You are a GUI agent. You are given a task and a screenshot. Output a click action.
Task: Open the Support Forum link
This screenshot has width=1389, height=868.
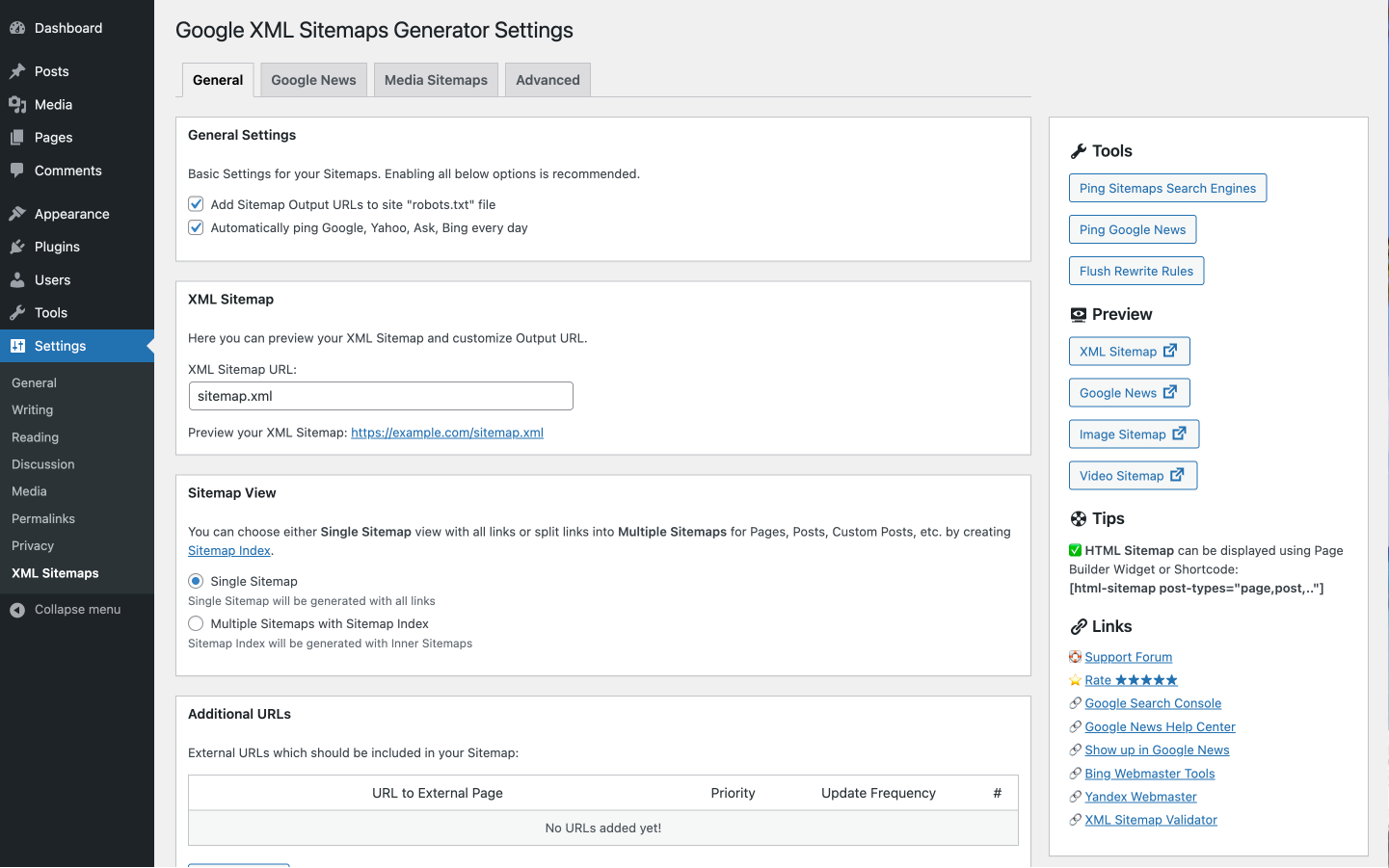pos(1129,657)
